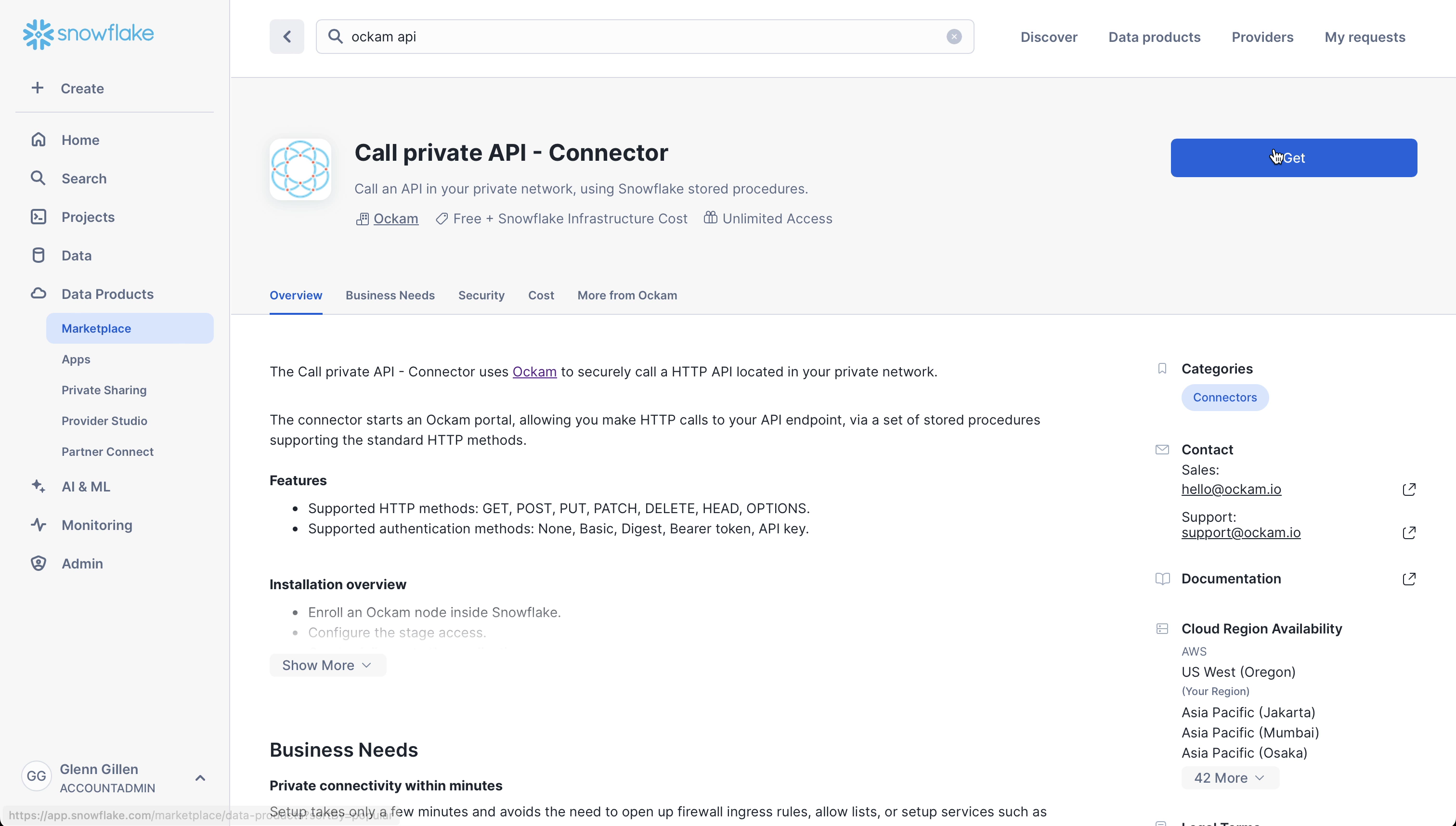Click the Create plus icon in sidebar
1456x826 pixels.
click(x=37, y=88)
